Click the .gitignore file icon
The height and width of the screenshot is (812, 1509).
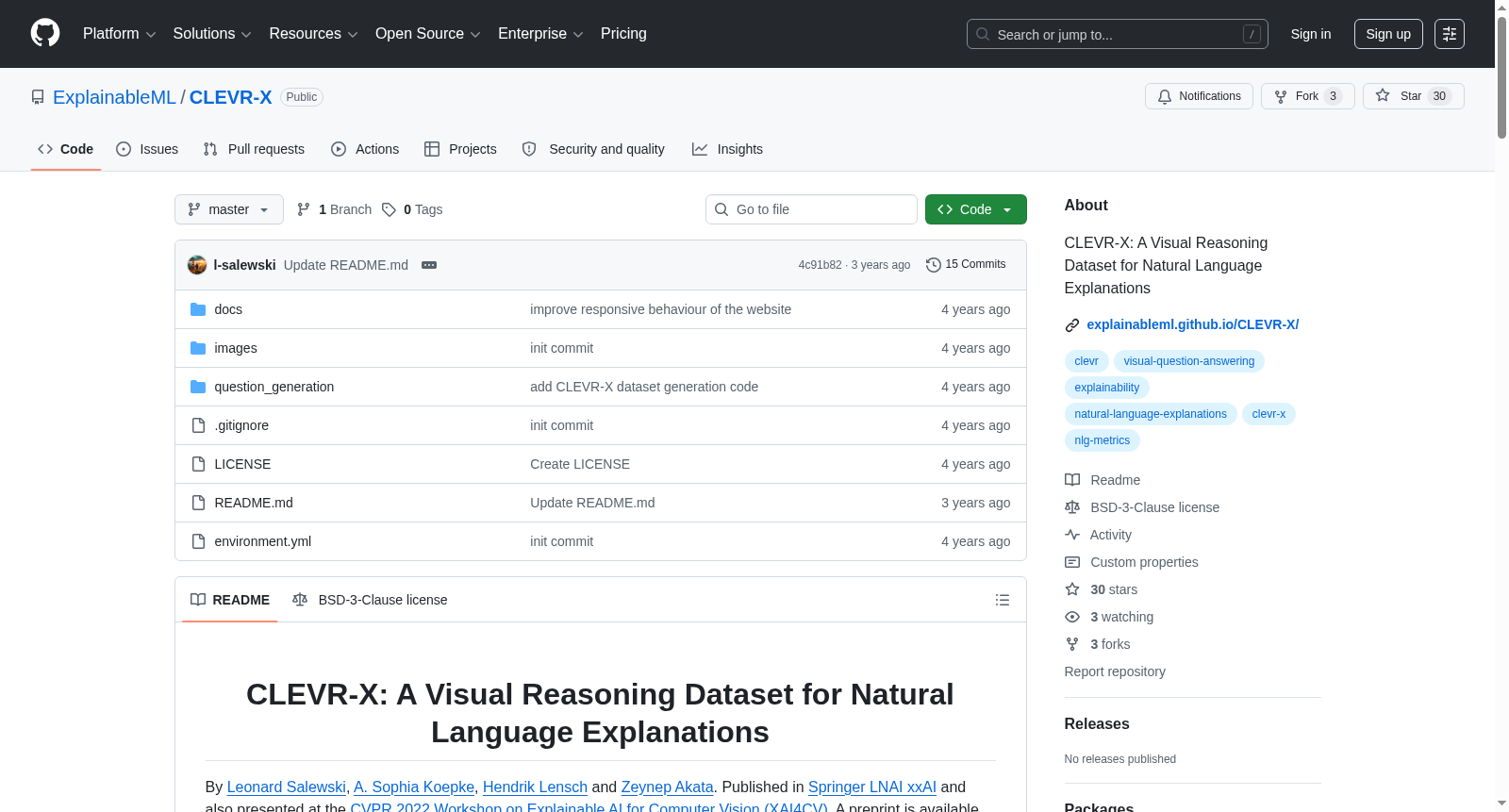tap(198, 425)
